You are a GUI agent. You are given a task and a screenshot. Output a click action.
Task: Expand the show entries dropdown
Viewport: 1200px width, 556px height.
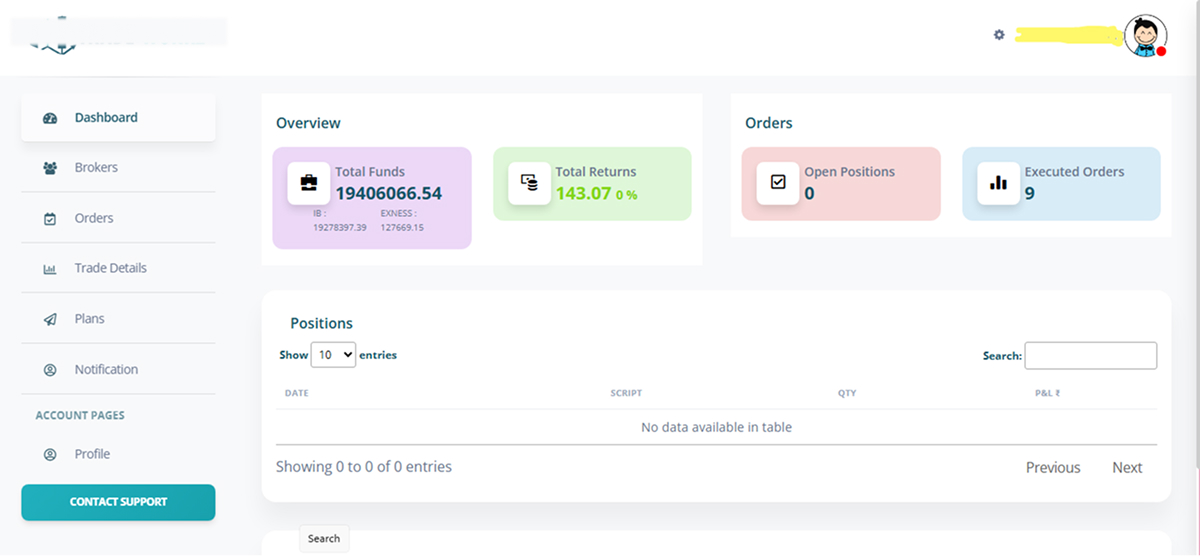pyautogui.click(x=333, y=354)
